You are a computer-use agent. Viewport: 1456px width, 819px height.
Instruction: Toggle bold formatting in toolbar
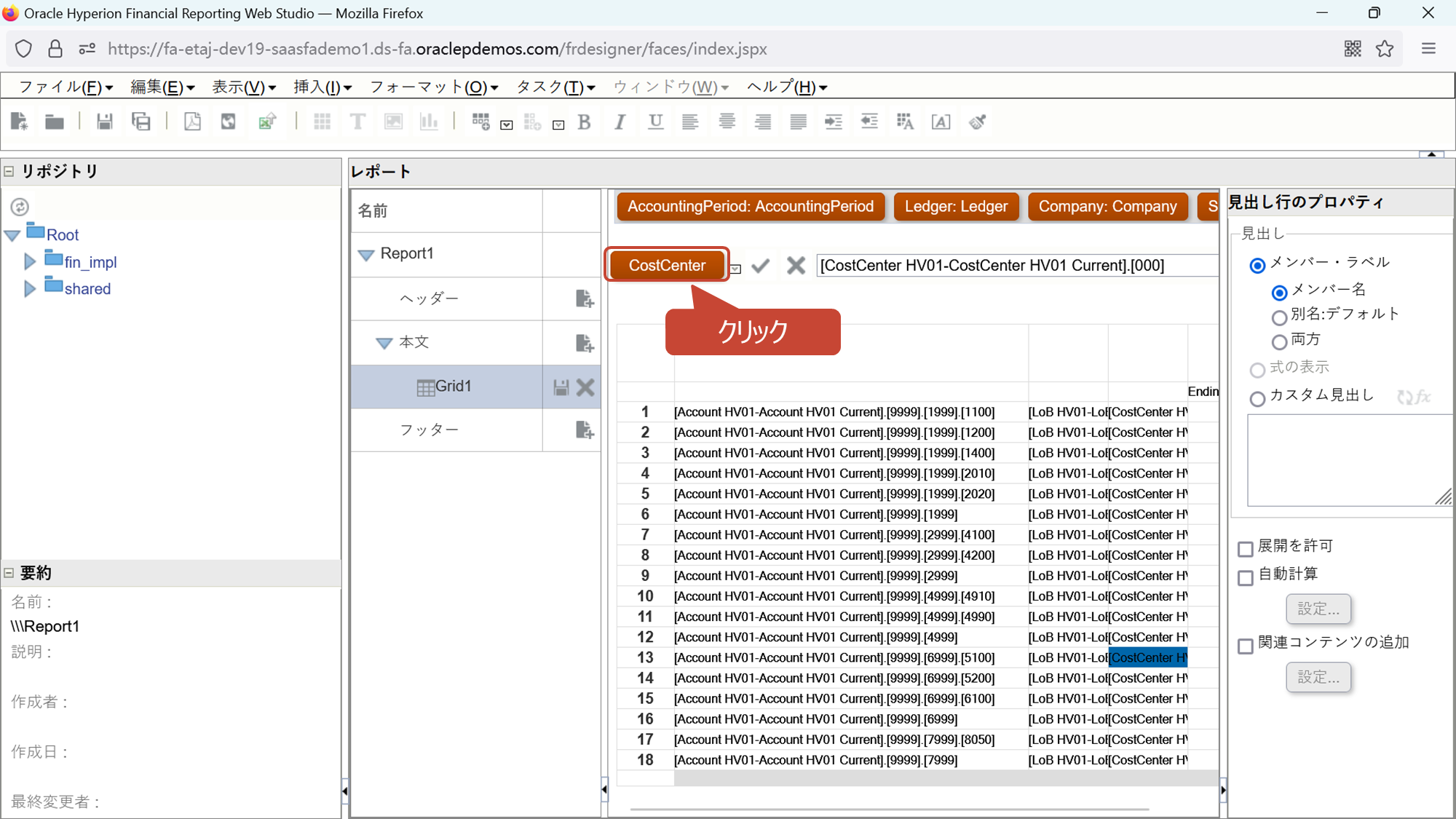(584, 122)
